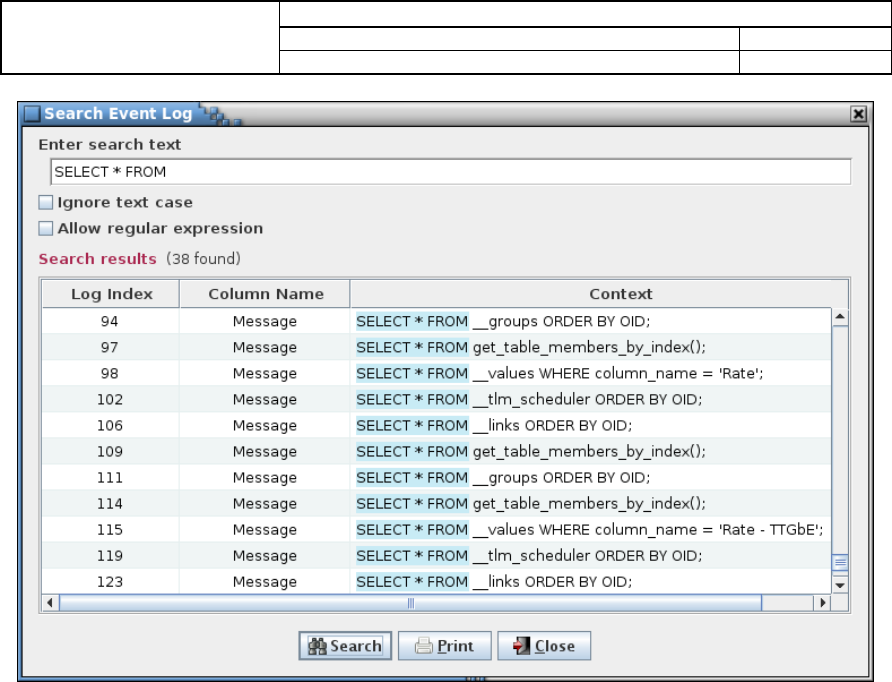
Task: Click the horizontal scrollbar thumb
Action: pos(410,603)
